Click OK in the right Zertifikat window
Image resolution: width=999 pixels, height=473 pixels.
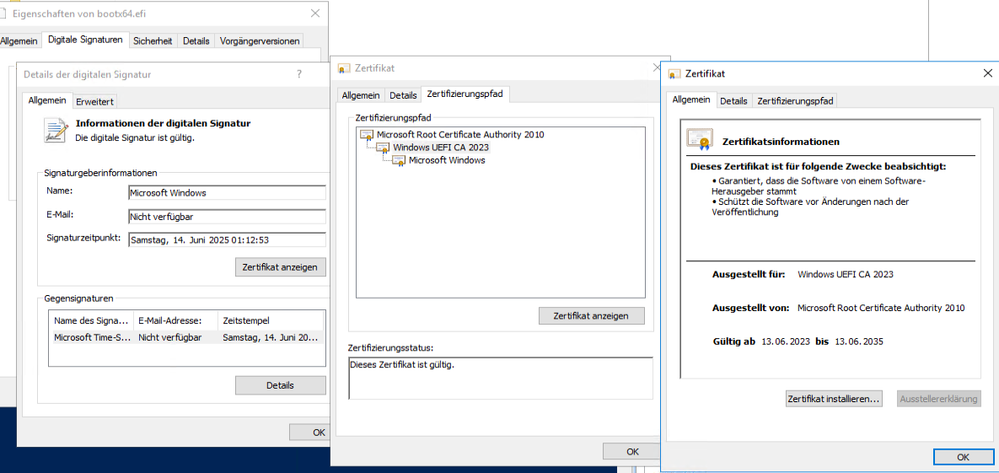(x=963, y=457)
